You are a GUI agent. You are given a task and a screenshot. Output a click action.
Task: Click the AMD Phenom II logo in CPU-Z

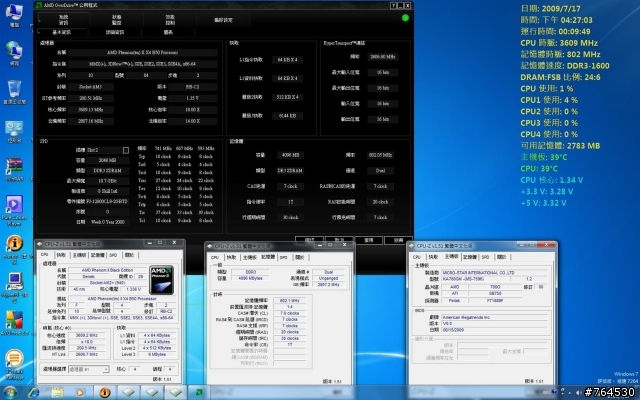162,280
